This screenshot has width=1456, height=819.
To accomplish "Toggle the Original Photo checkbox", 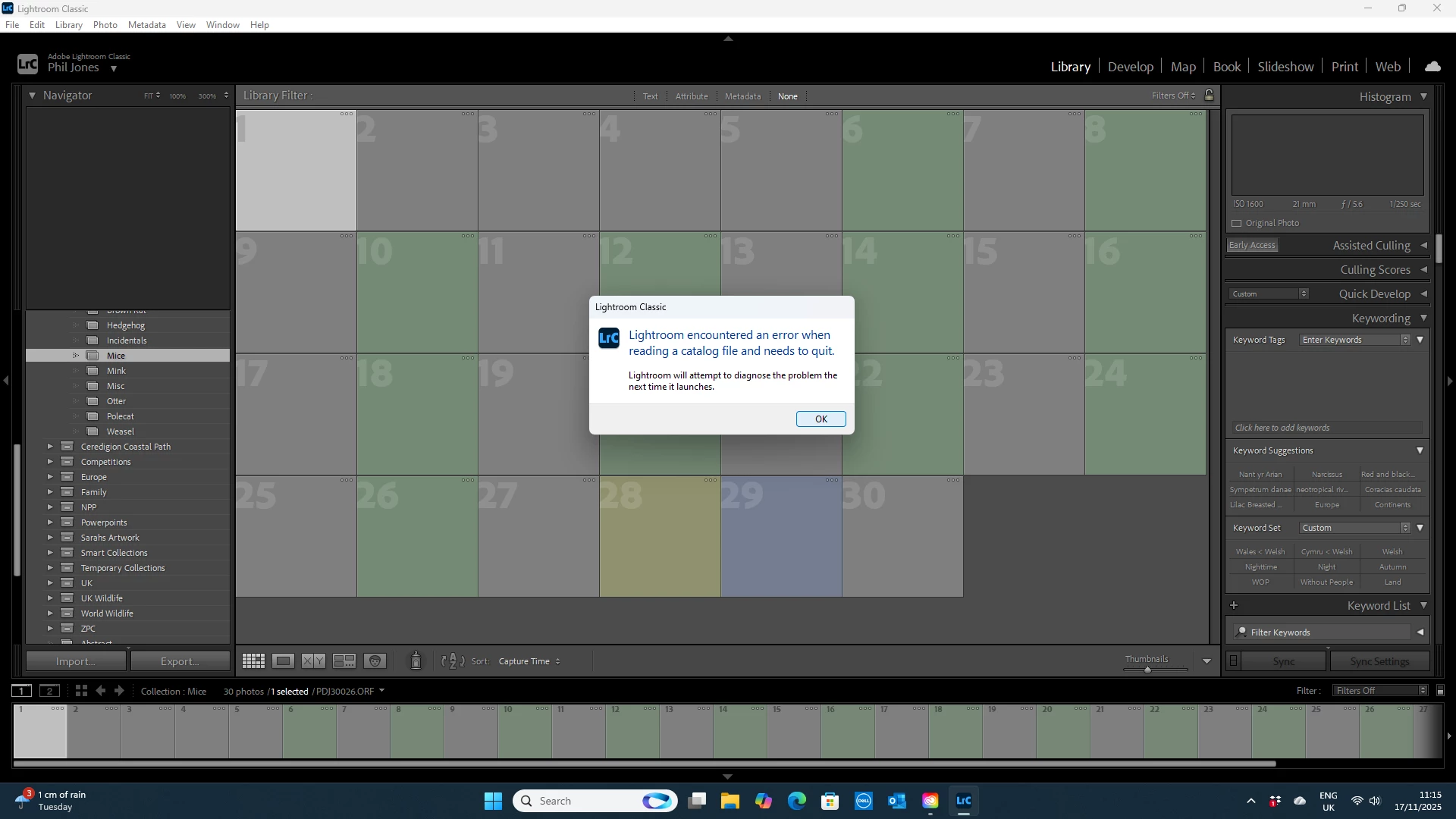I will coord(1237,223).
